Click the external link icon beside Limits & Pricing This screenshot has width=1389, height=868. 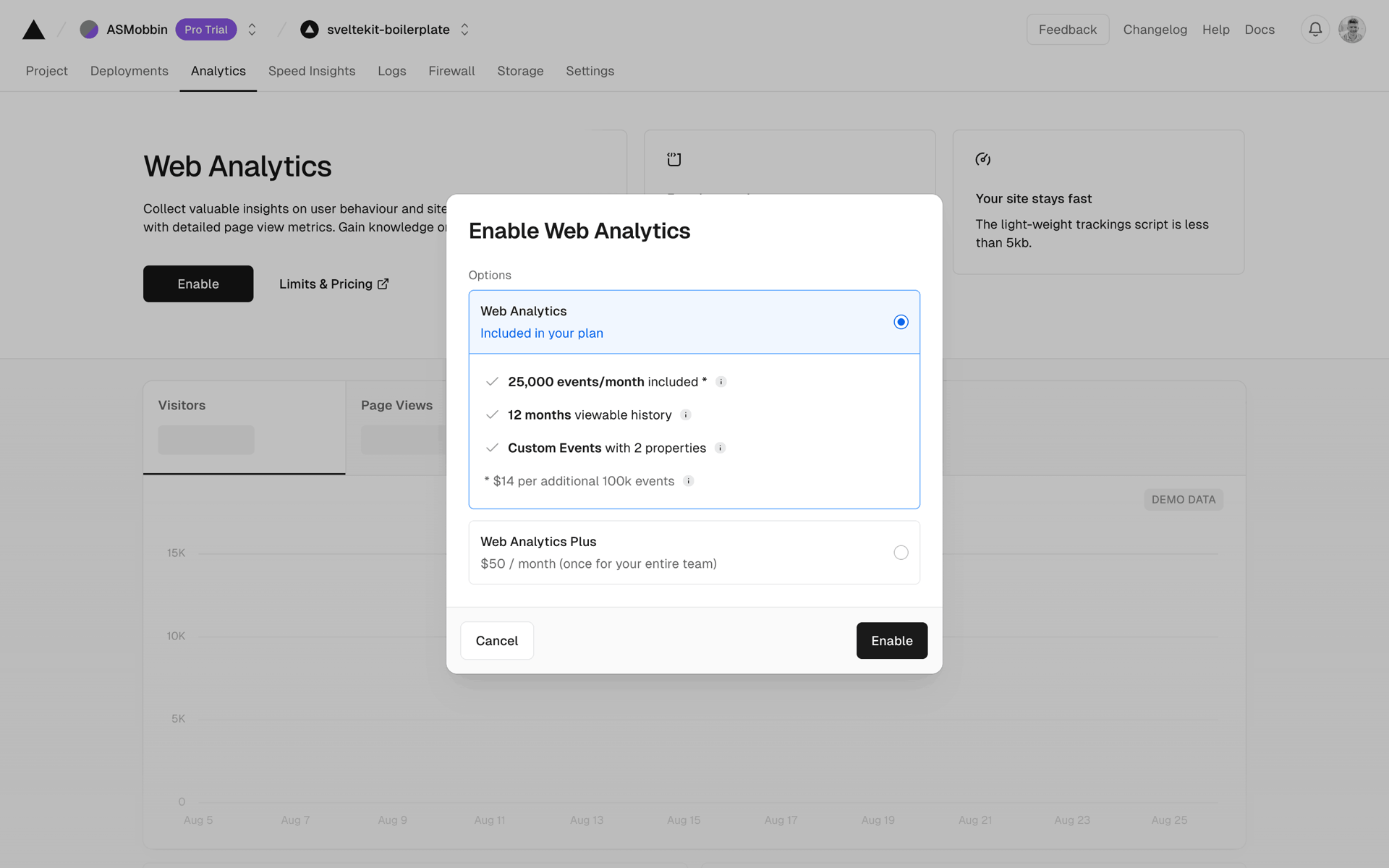tap(383, 284)
